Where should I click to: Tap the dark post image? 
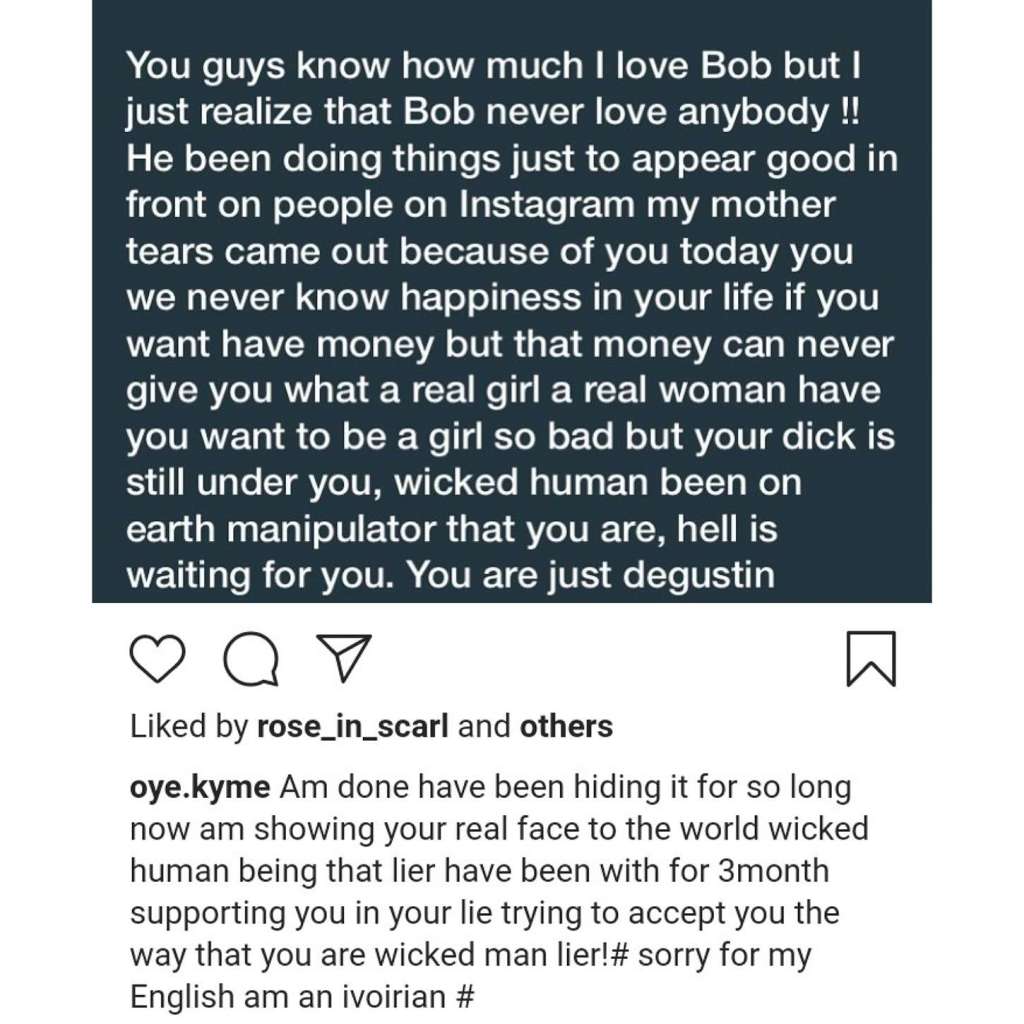click(512, 300)
